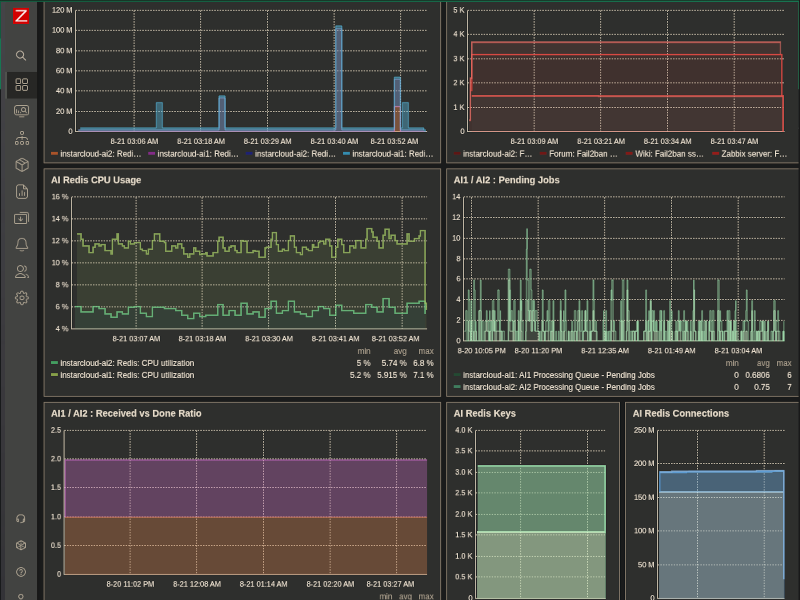Screen dimensions: 800x600
Task: Select the Dashboards grid icon
Action: (21, 85)
